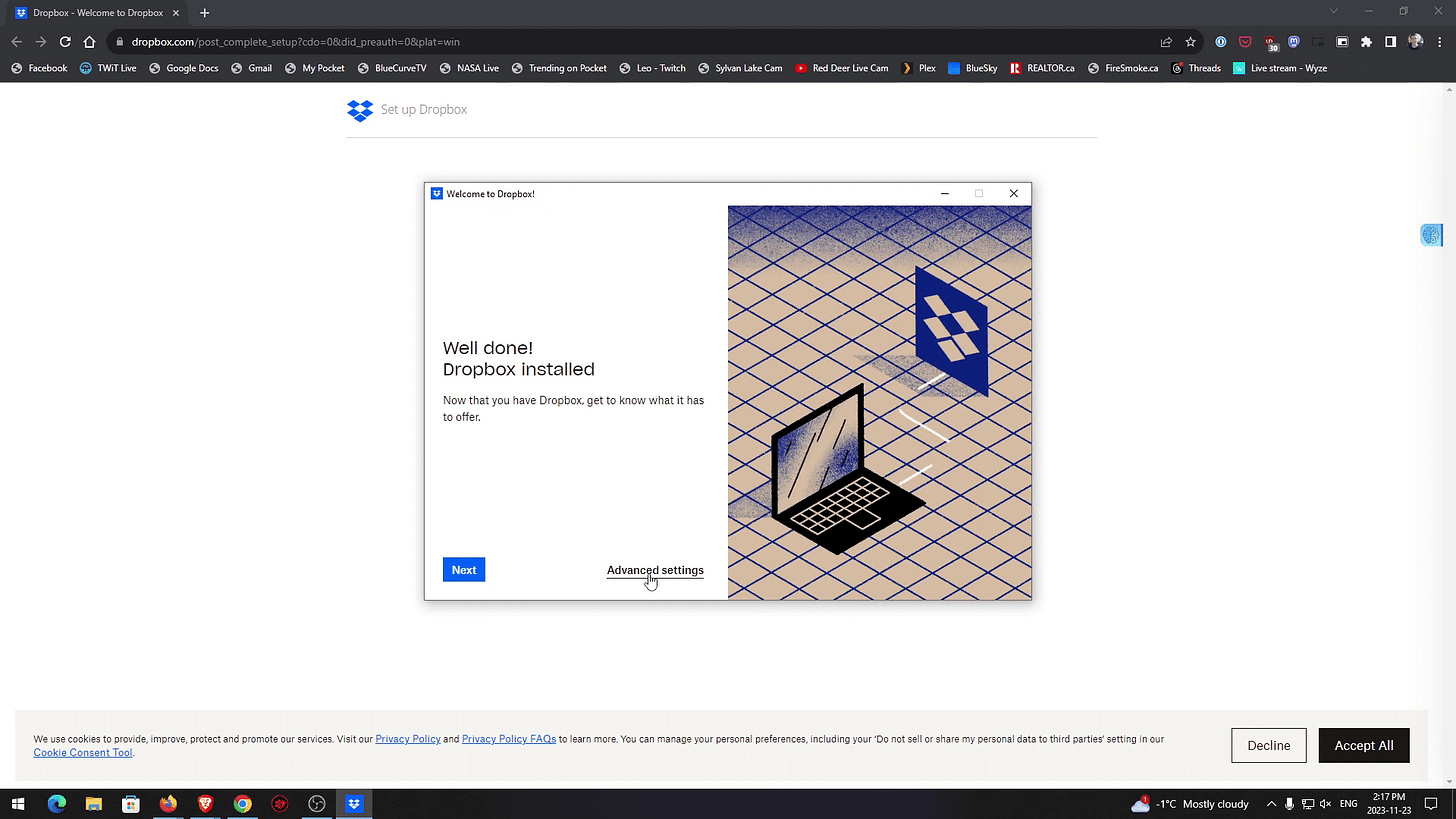
Task: Open the FireSmoke.ca bookmark
Action: click(x=1123, y=68)
